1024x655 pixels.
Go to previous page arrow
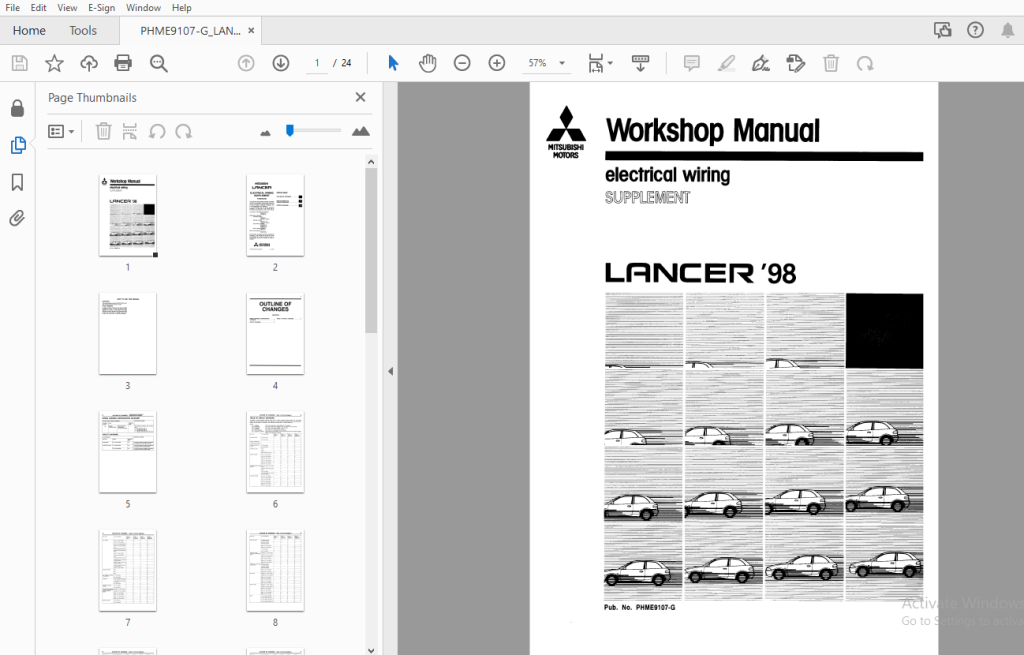246,63
